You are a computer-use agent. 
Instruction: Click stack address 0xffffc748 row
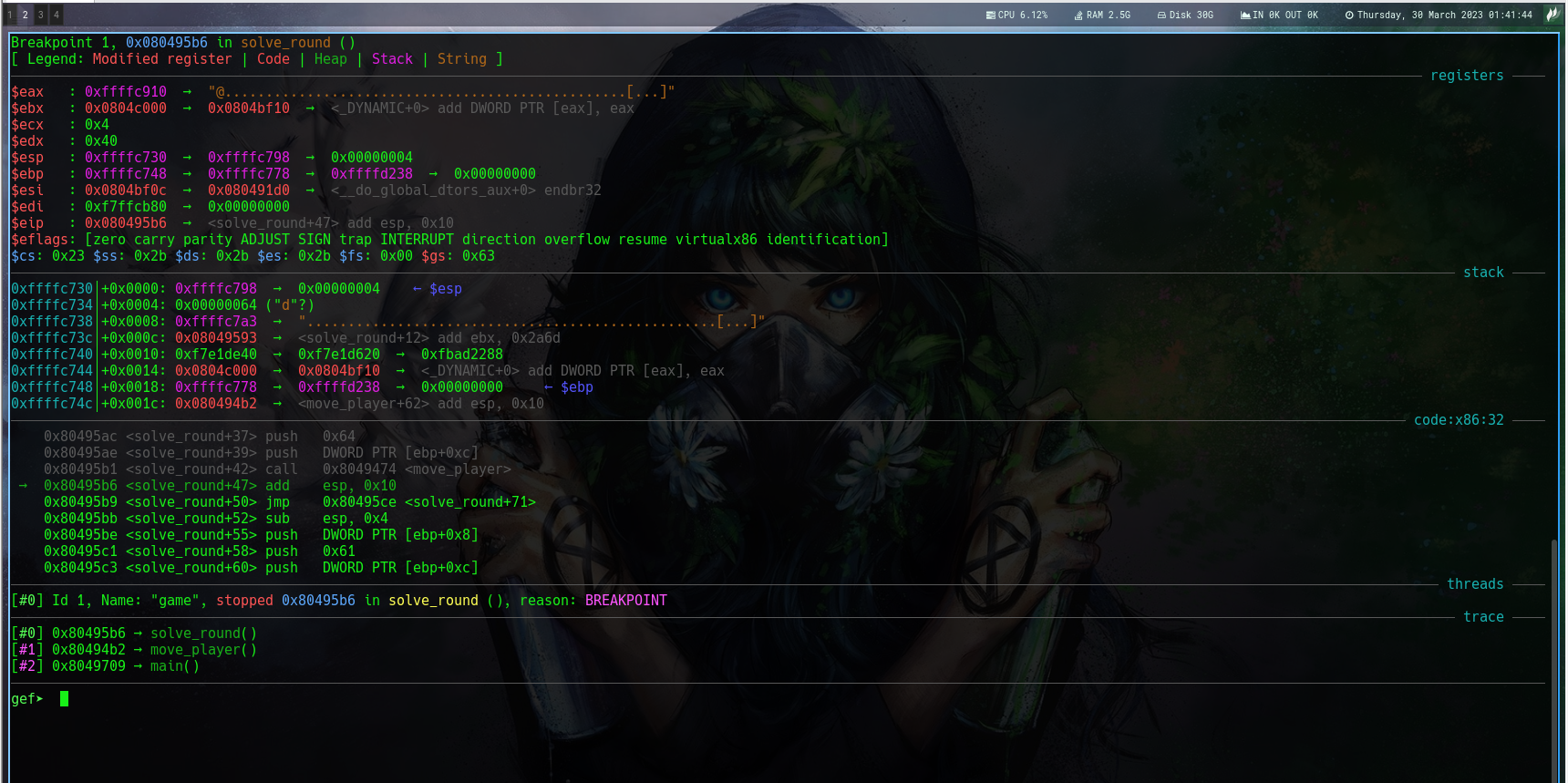click(302, 387)
